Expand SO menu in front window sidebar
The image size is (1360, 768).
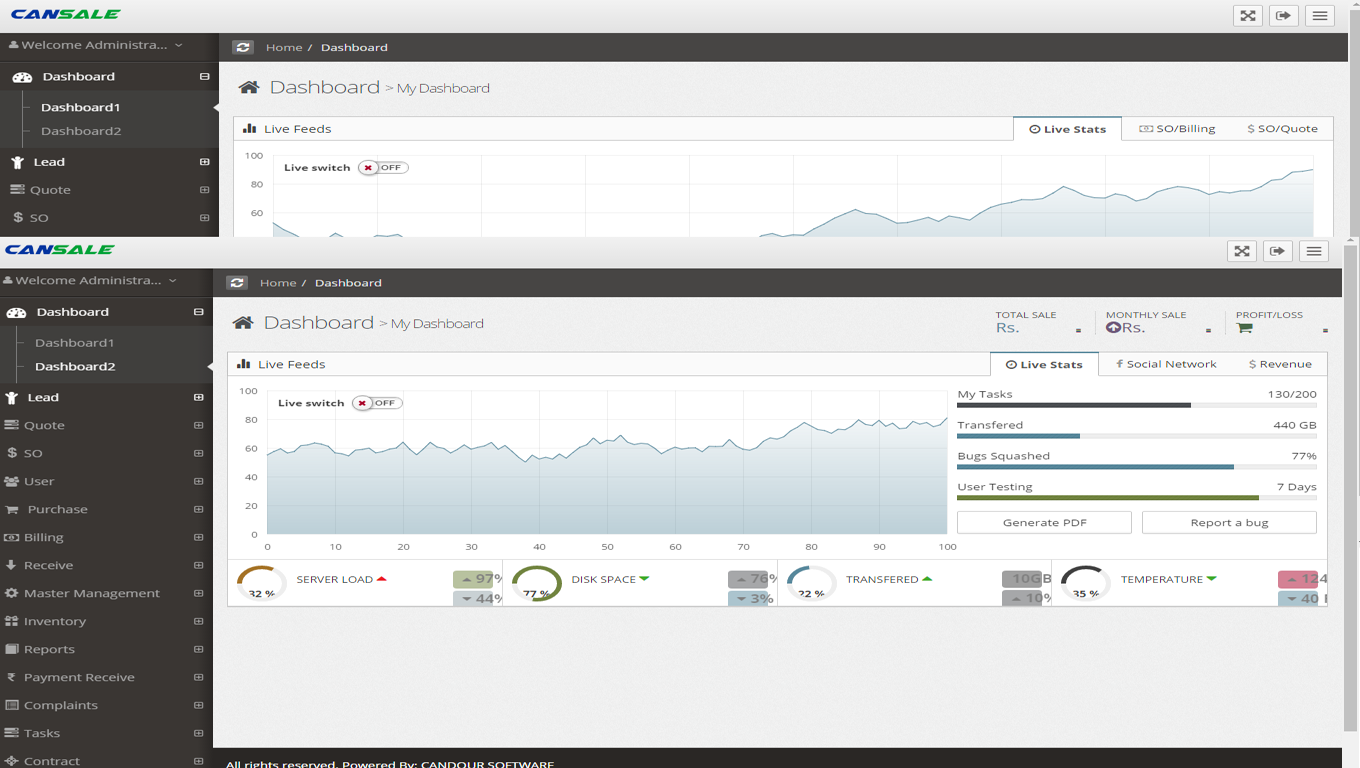tap(198, 453)
